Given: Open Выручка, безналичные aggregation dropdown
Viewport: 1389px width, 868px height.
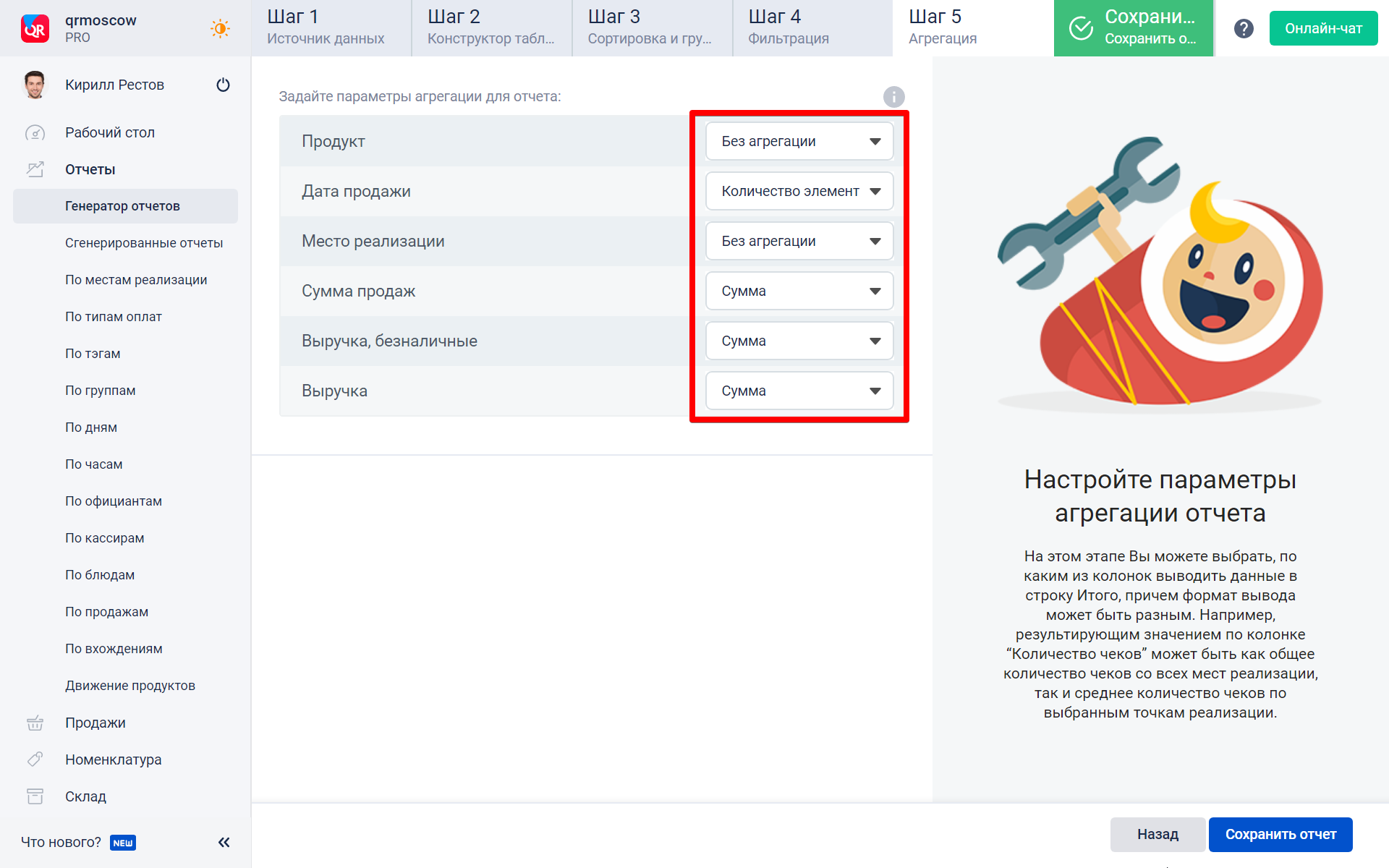Looking at the screenshot, I should tap(799, 341).
